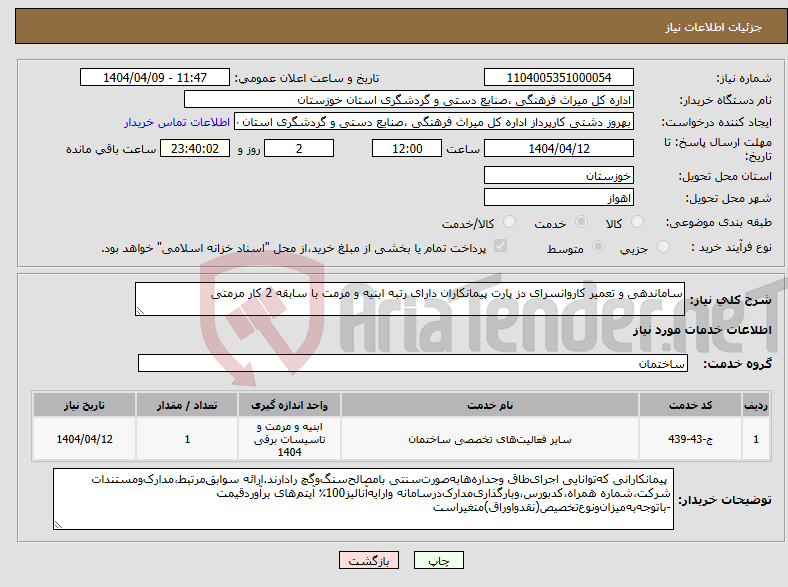788x587 pixels.
Task: Click the شهر محل تحویل label
Action: [x=729, y=199]
